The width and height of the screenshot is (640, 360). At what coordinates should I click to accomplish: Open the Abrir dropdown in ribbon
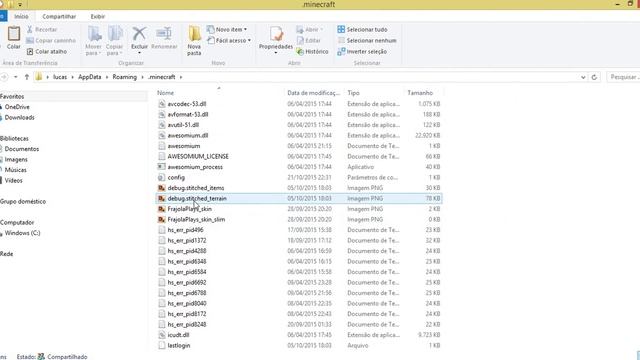(309, 29)
